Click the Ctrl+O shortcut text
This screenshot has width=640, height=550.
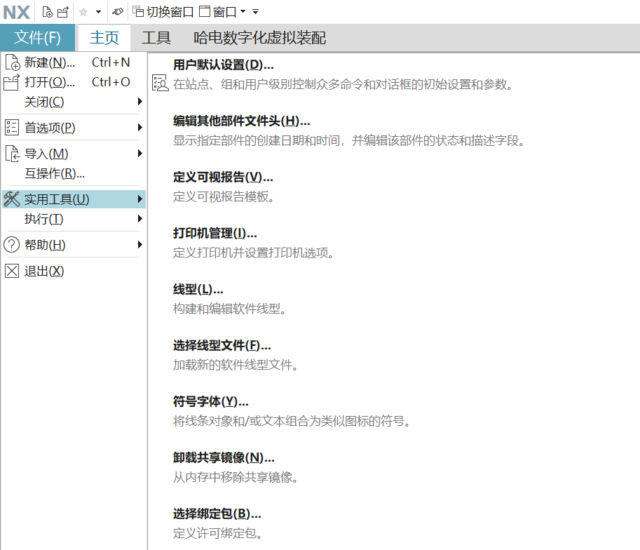coord(111,82)
